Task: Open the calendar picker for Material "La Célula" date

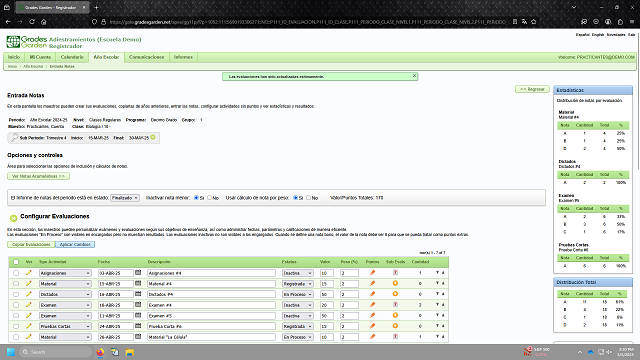Action: [138, 336]
